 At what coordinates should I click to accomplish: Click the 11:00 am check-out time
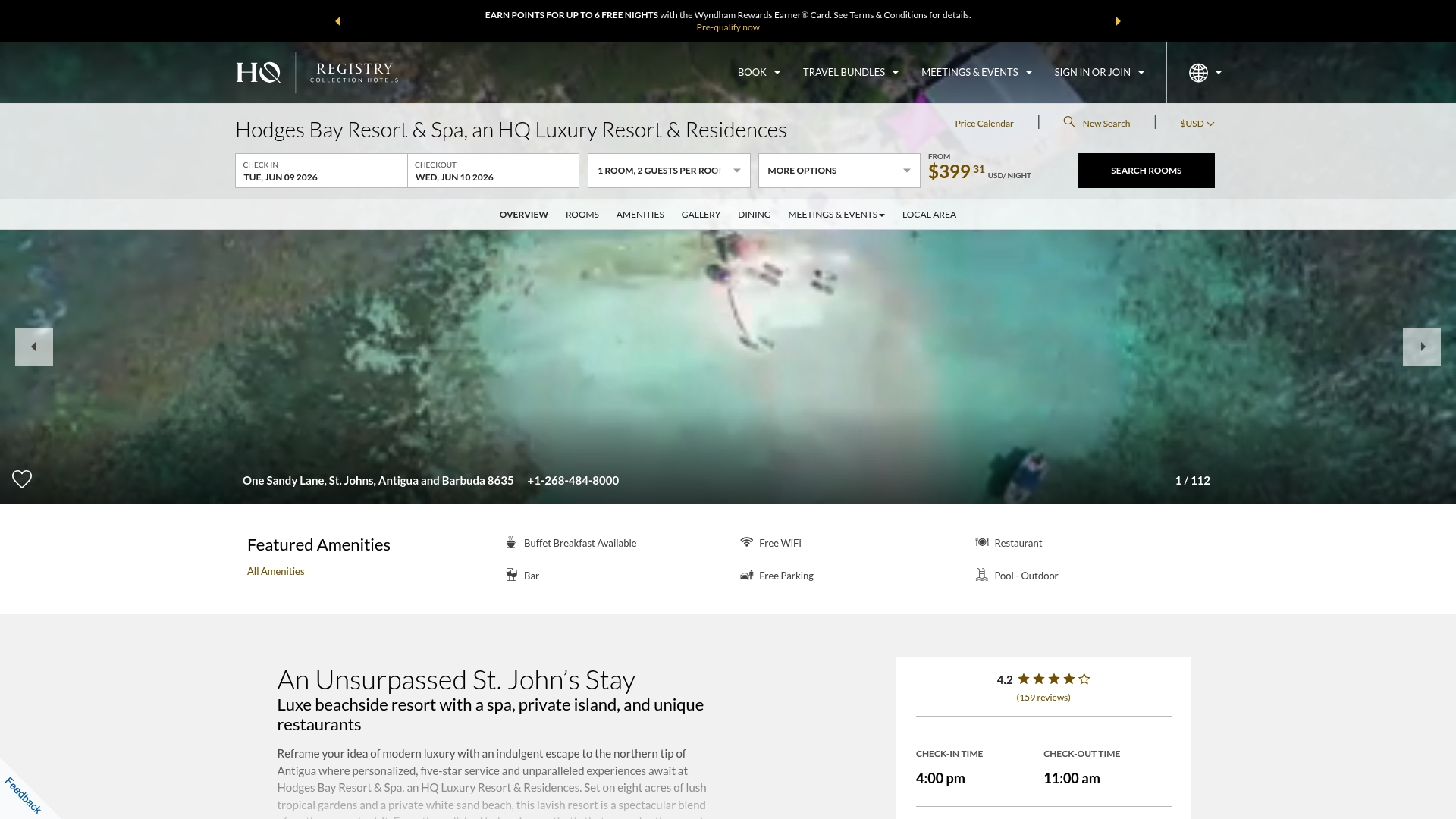[1072, 779]
